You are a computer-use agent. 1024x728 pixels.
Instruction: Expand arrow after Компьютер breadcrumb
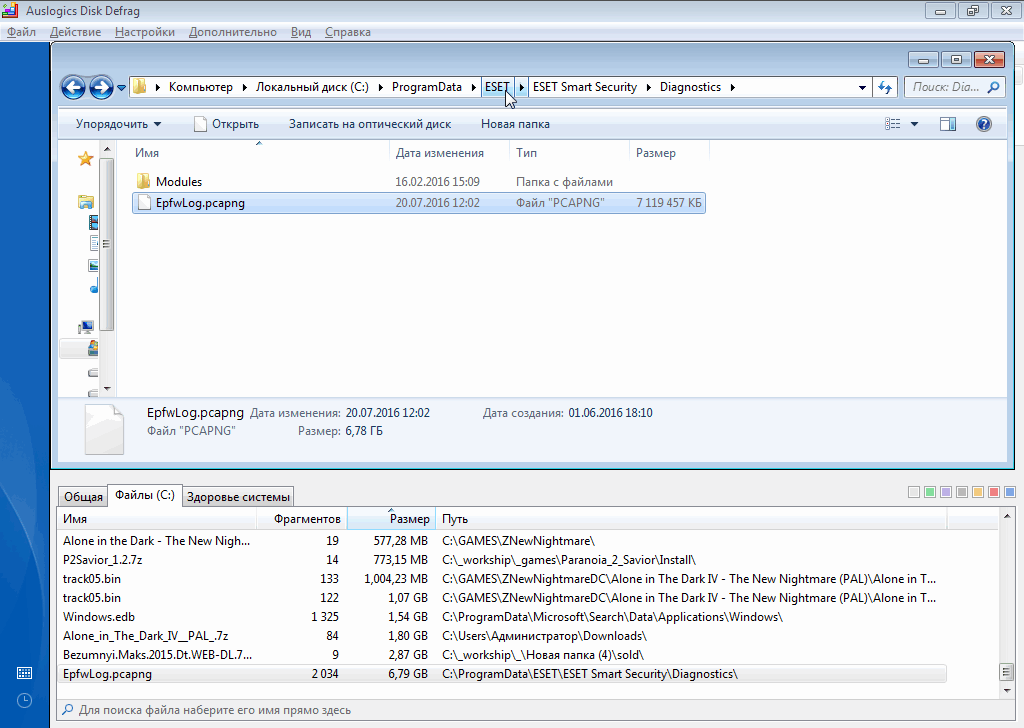(244, 87)
